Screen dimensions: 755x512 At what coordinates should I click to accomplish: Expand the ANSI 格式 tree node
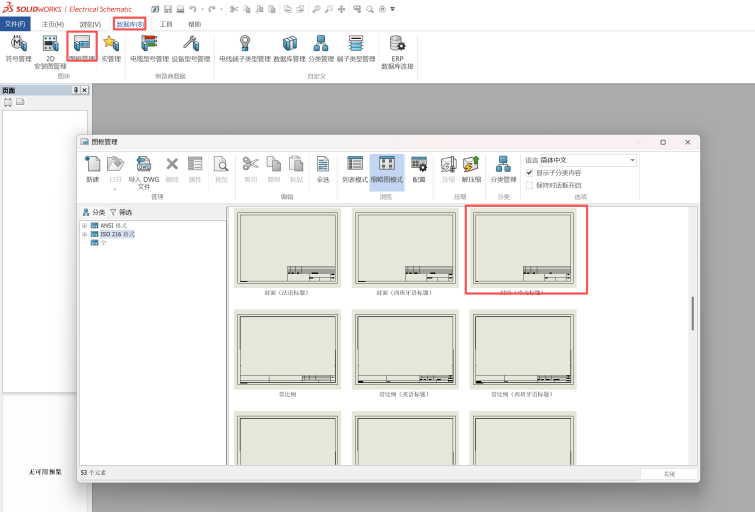[85, 226]
